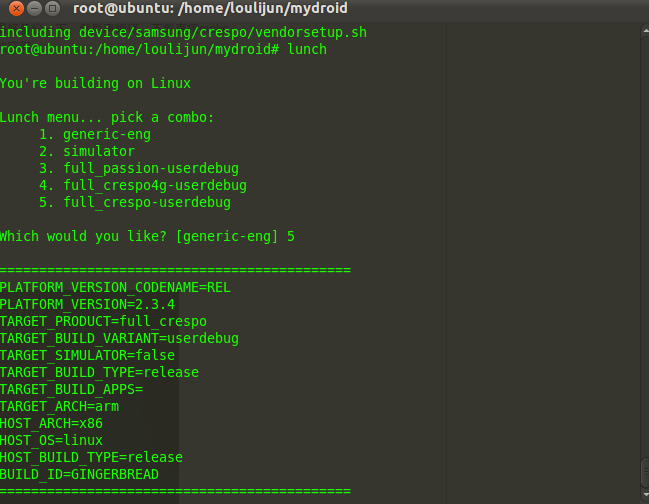
Task: Click the vertical scrollbar thumb
Action: pos(645,473)
